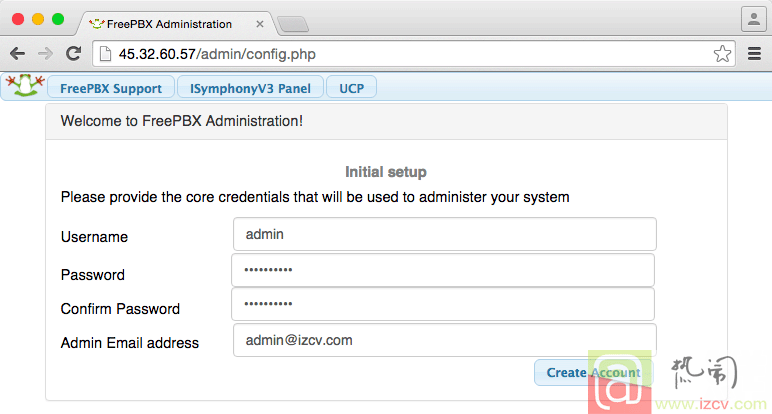
Task: Open a new browser tab
Action: click(x=293, y=24)
